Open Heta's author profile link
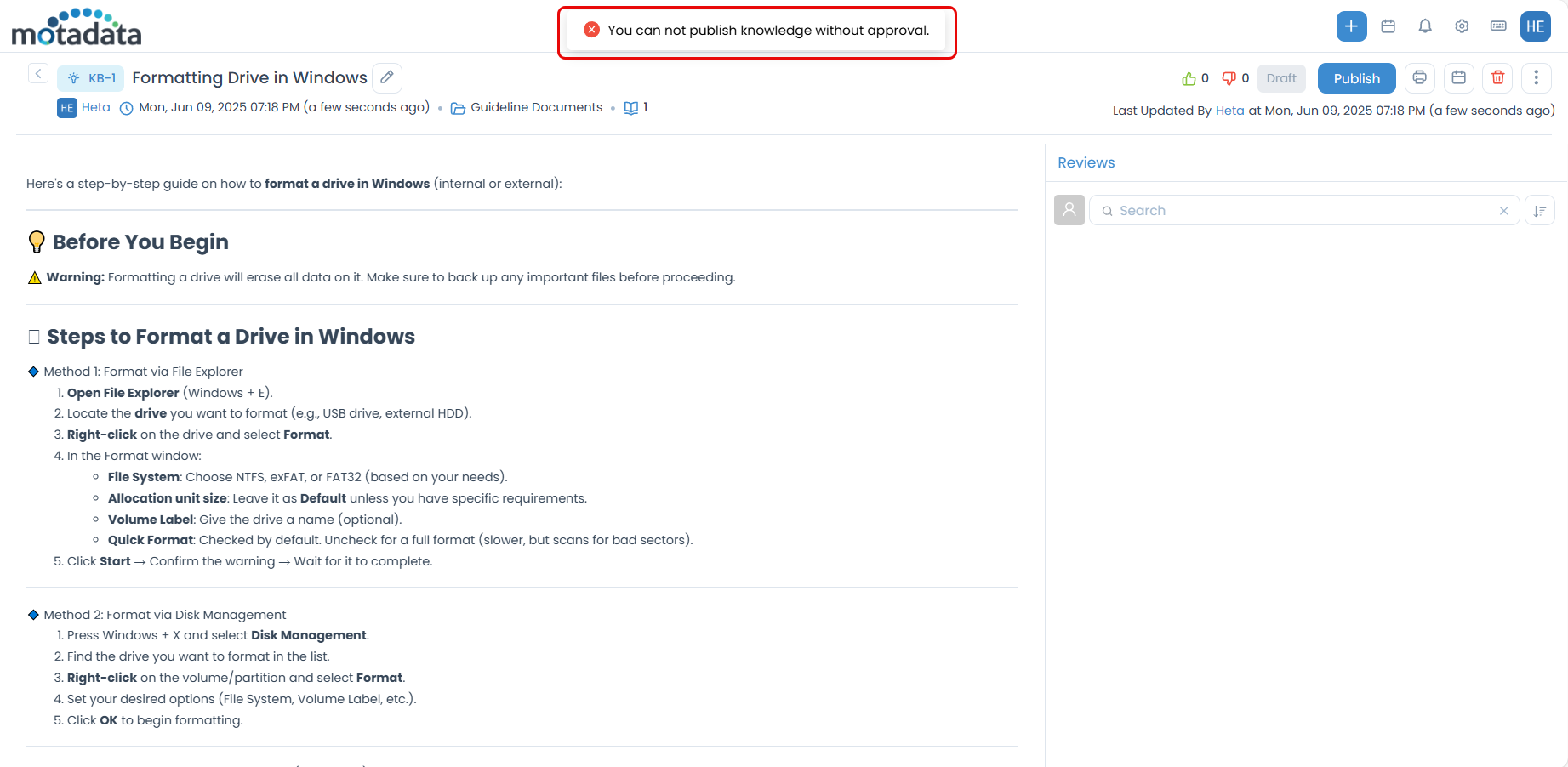The width and height of the screenshot is (1568, 767). coord(95,107)
